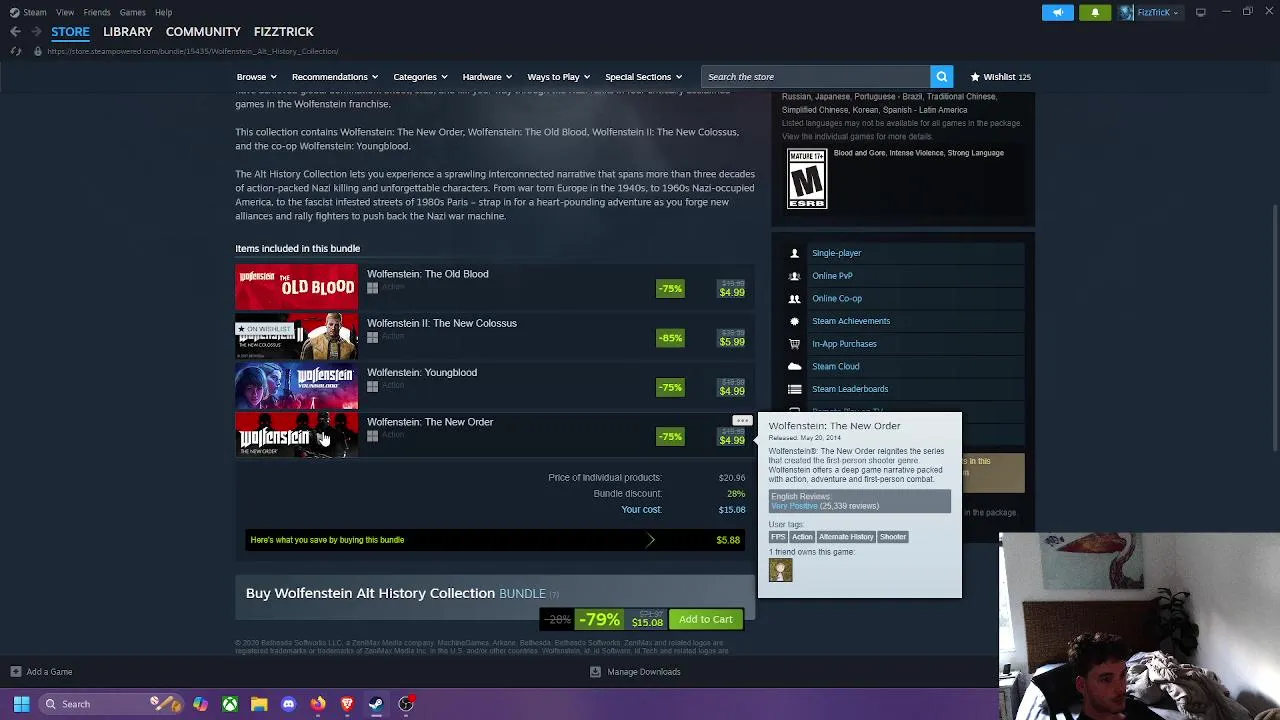Expand the Recommendations dropdown
This screenshot has width=1280, height=720.
tap(335, 77)
